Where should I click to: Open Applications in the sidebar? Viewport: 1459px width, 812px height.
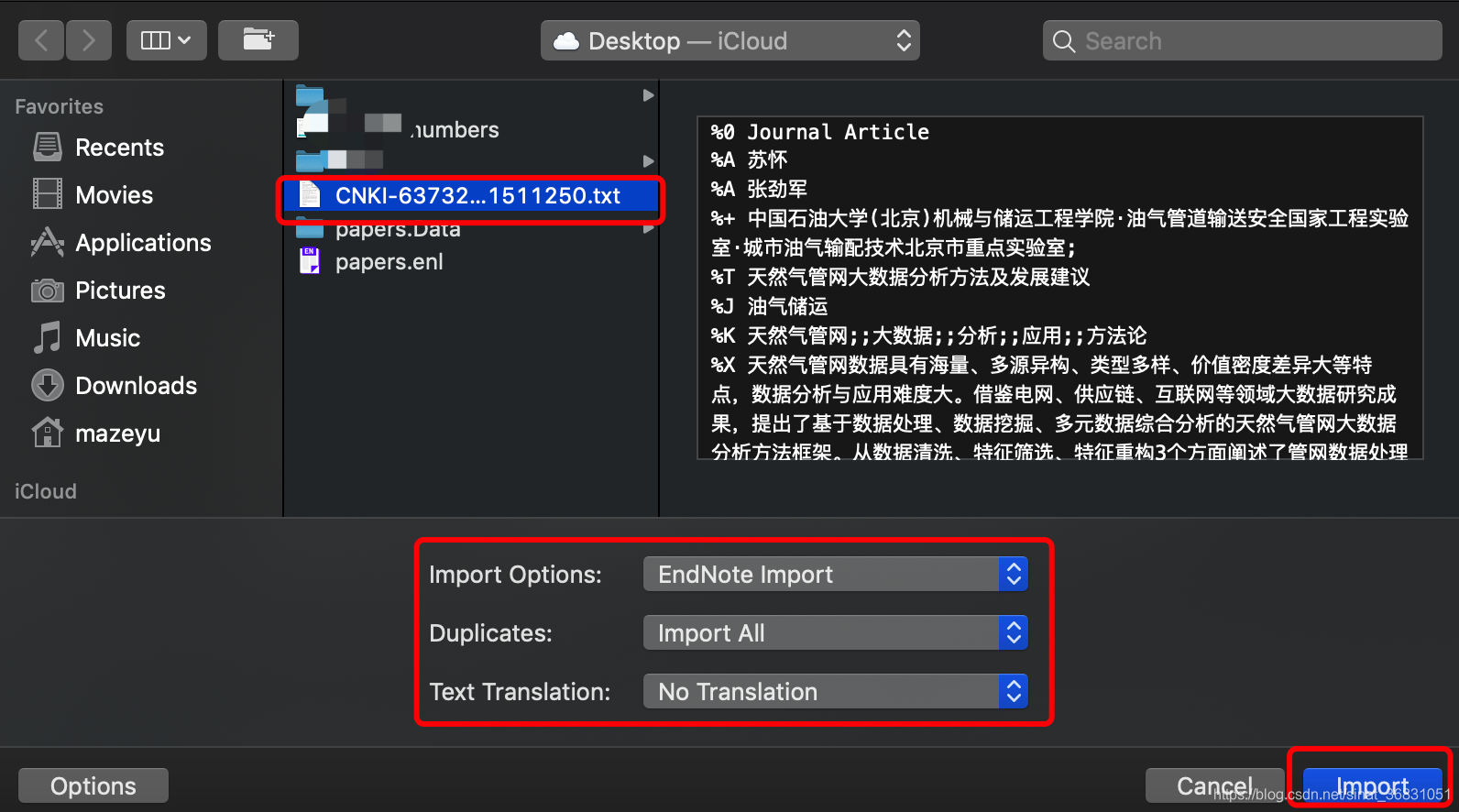pyautogui.click(x=143, y=243)
